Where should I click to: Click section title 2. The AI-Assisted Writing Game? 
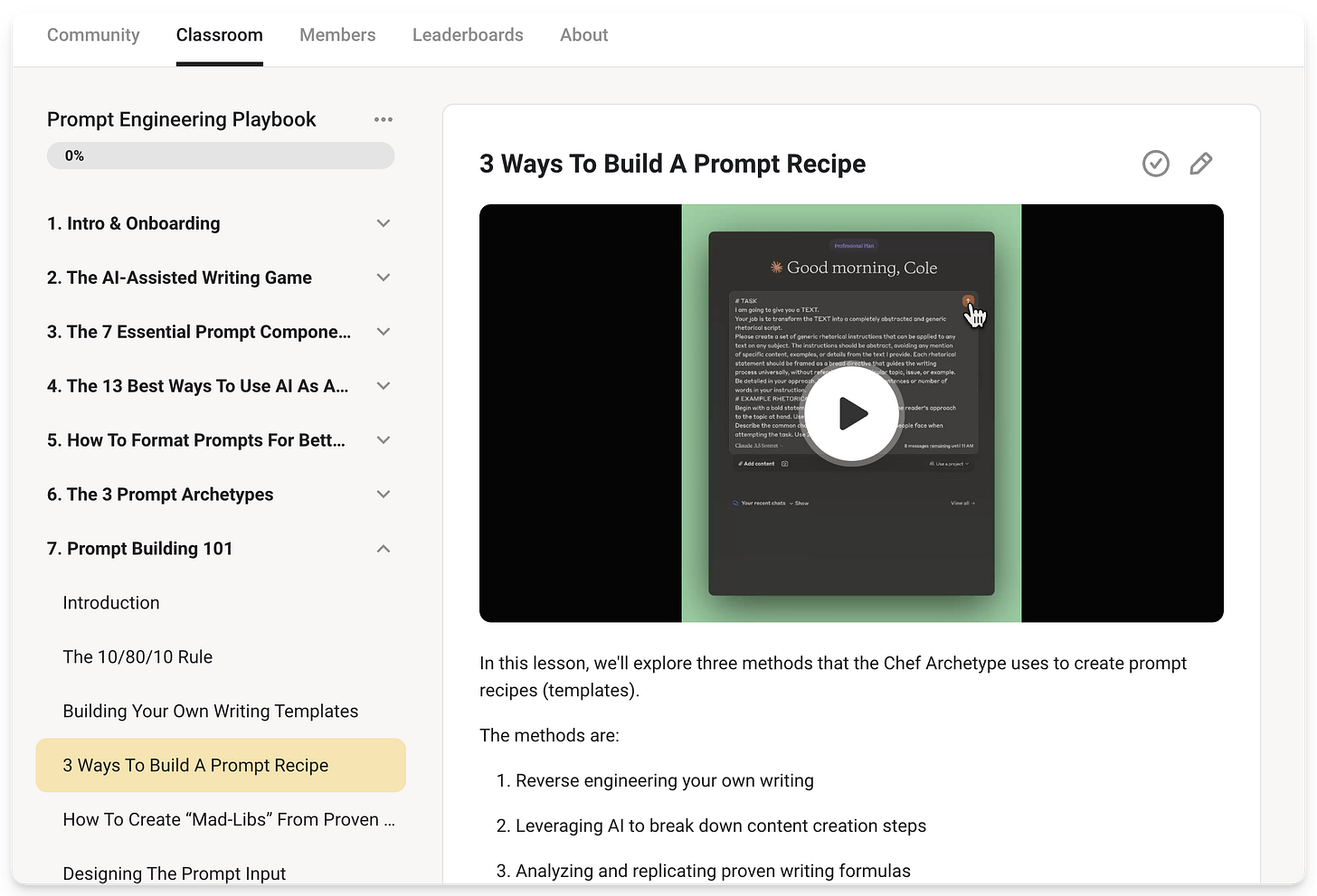(179, 278)
